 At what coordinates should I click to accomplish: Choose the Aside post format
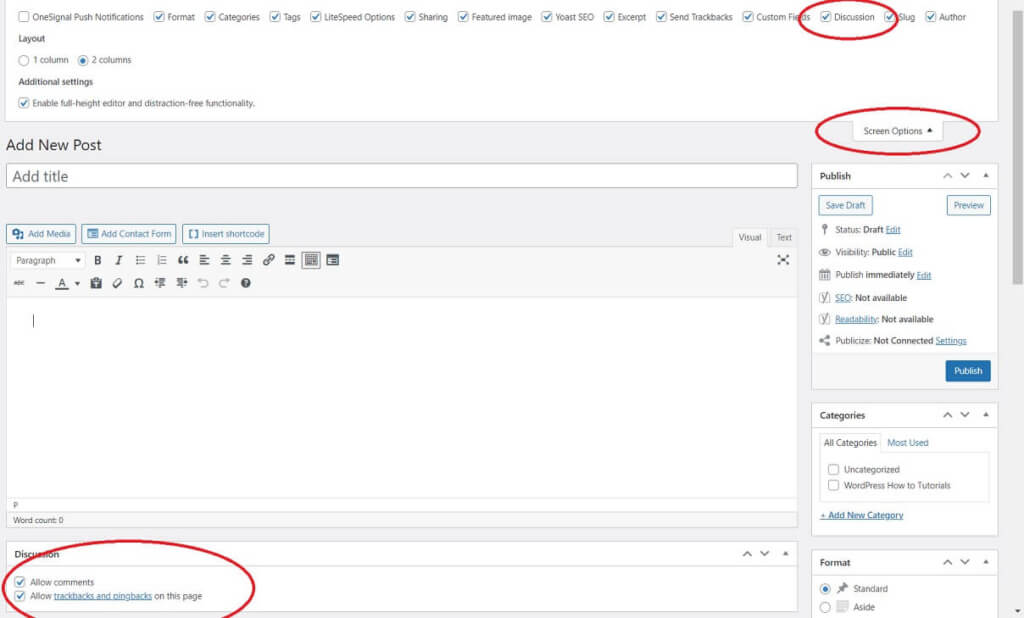coord(824,606)
